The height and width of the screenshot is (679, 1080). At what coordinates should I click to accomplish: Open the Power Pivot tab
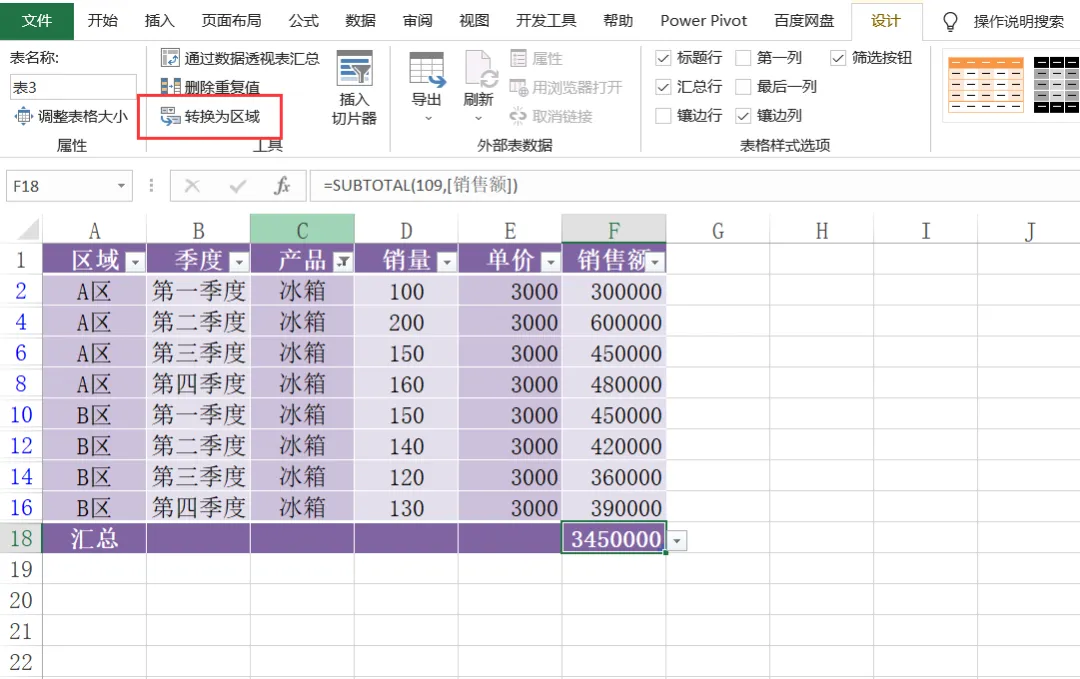point(703,21)
